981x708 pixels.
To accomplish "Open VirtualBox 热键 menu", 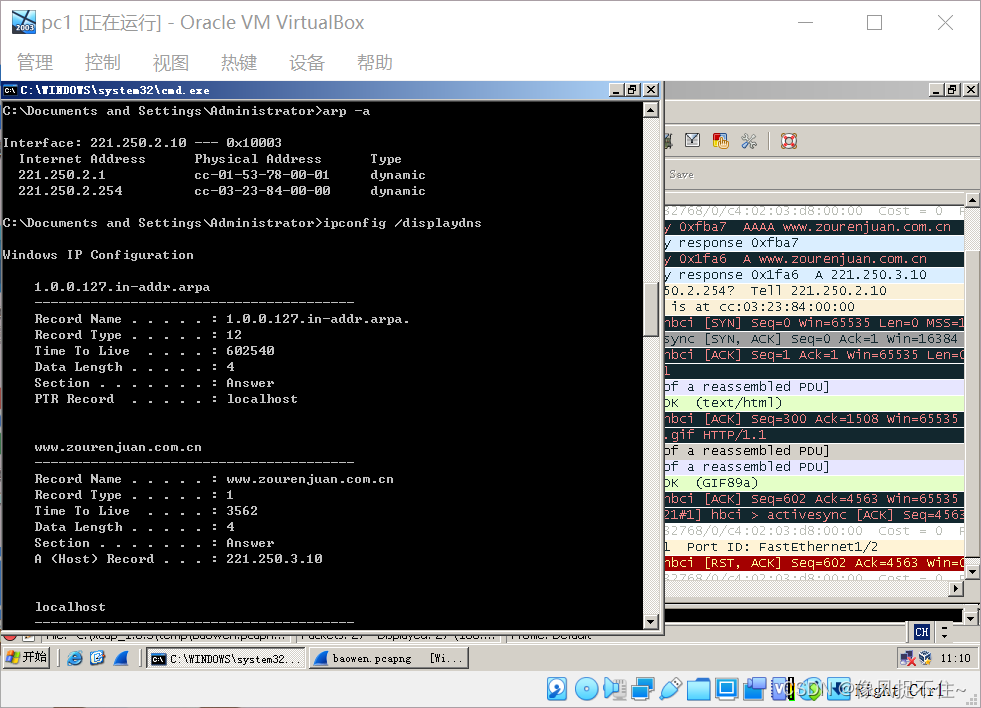I will (x=239, y=63).
